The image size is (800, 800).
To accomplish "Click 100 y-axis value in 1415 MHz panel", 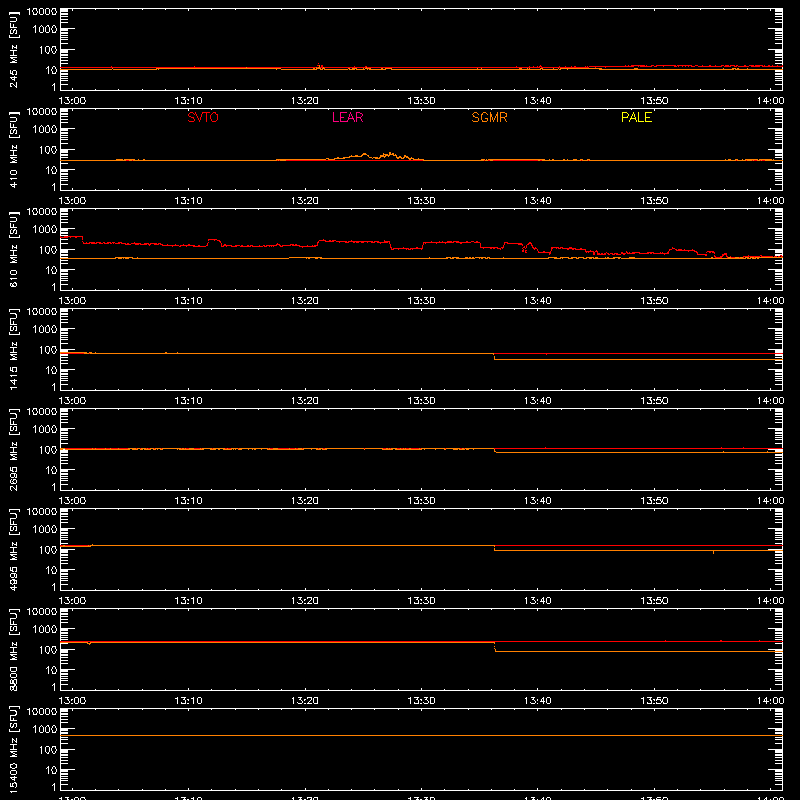I will tap(48, 350).
